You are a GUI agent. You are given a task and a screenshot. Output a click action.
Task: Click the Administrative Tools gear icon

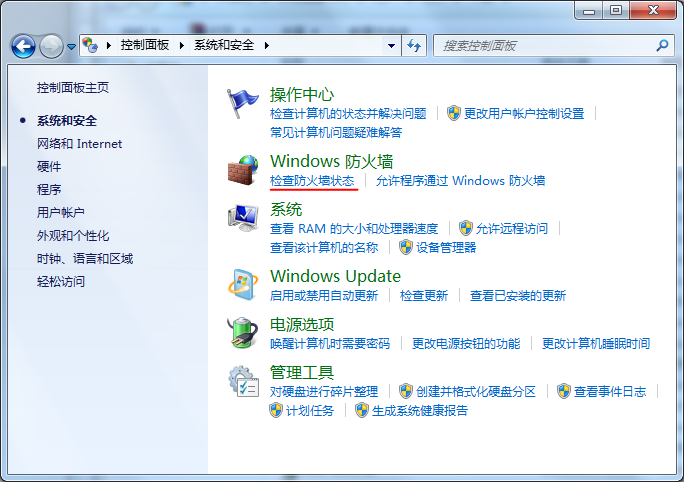243,381
